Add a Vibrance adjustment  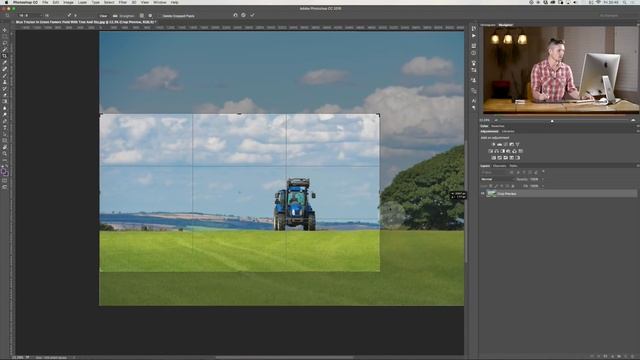click(518, 144)
